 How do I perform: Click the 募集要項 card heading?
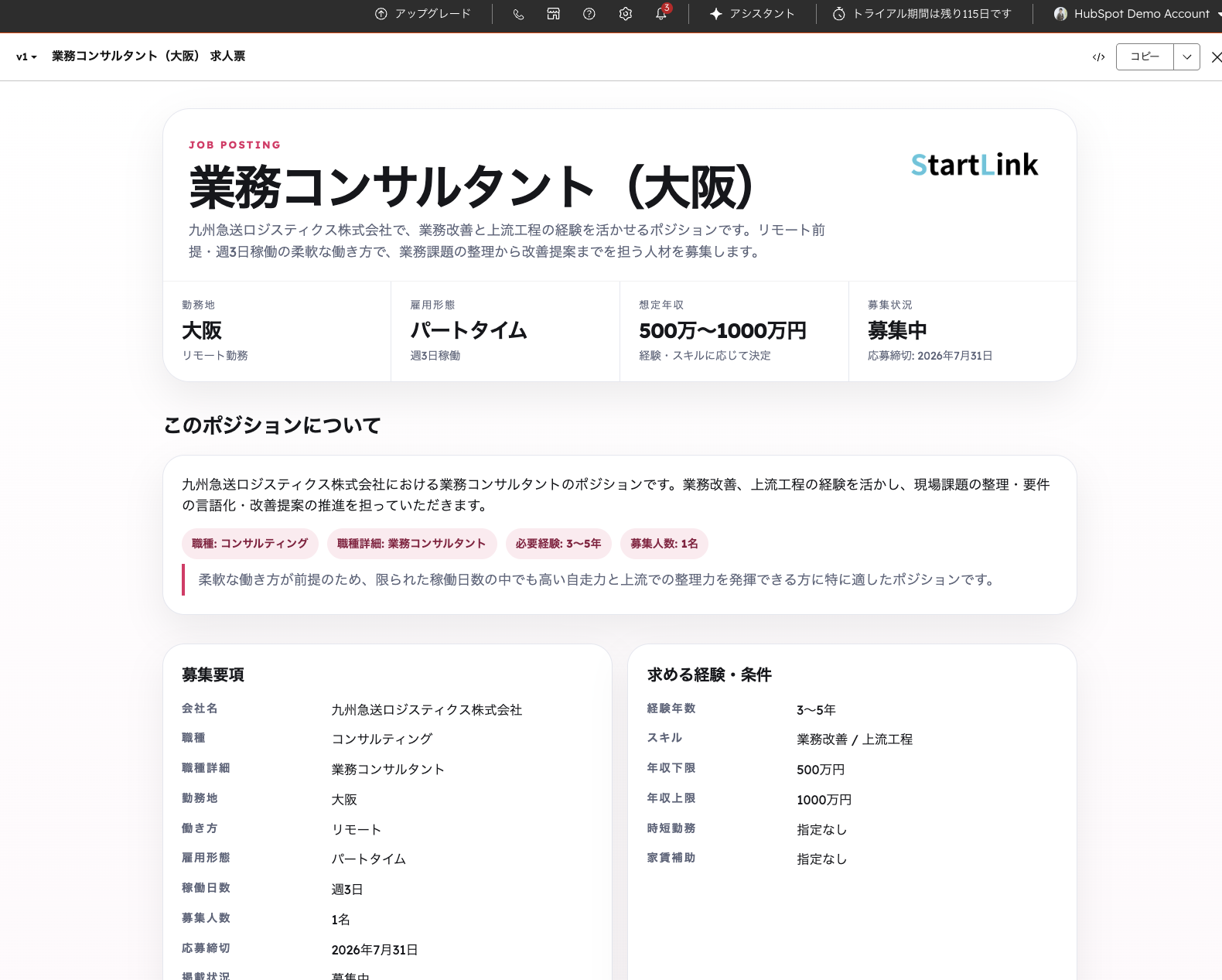point(213,674)
